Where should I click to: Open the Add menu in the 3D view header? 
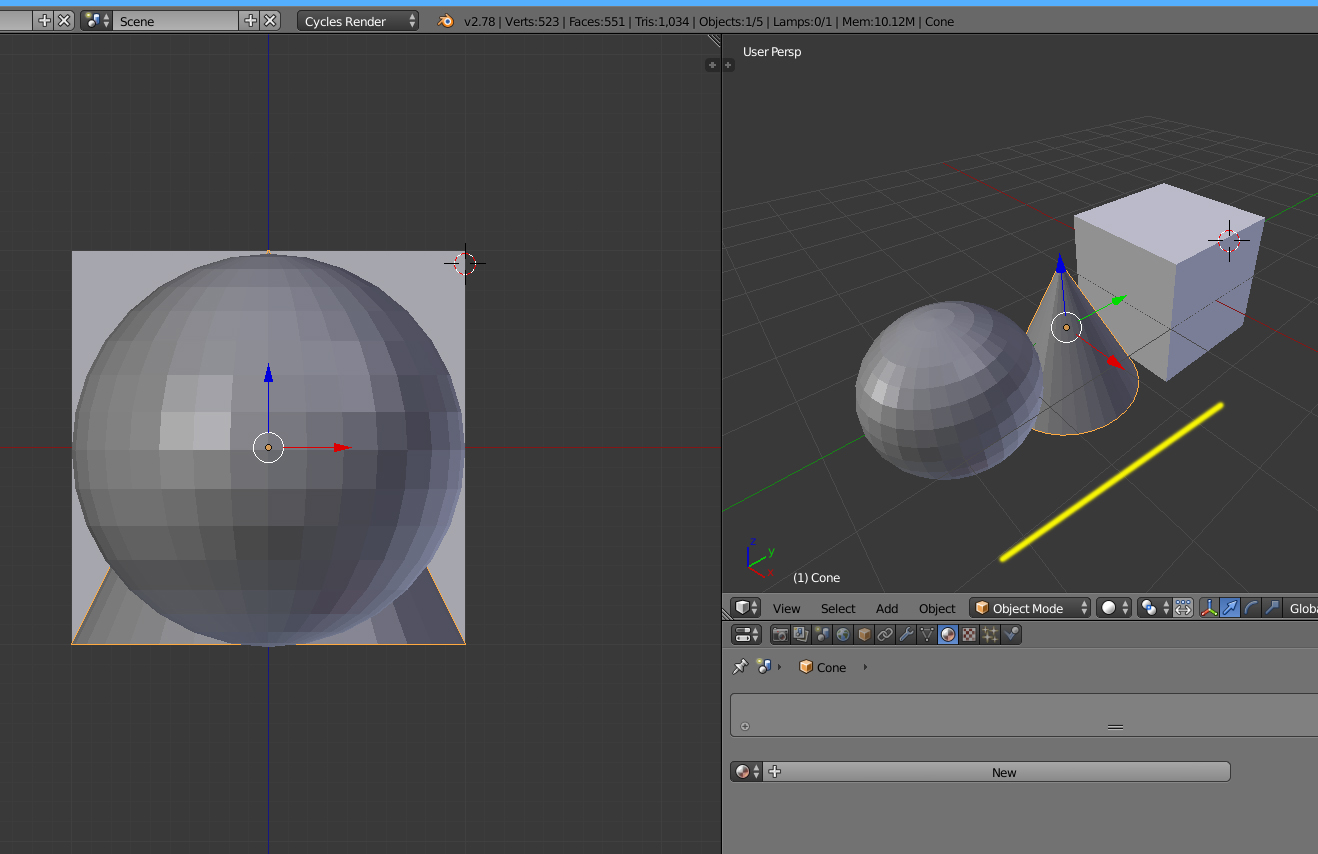coord(887,608)
